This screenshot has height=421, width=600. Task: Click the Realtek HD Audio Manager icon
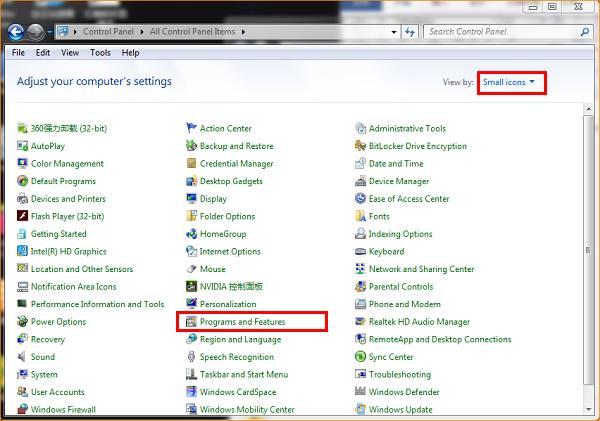pyautogui.click(x=360, y=322)
